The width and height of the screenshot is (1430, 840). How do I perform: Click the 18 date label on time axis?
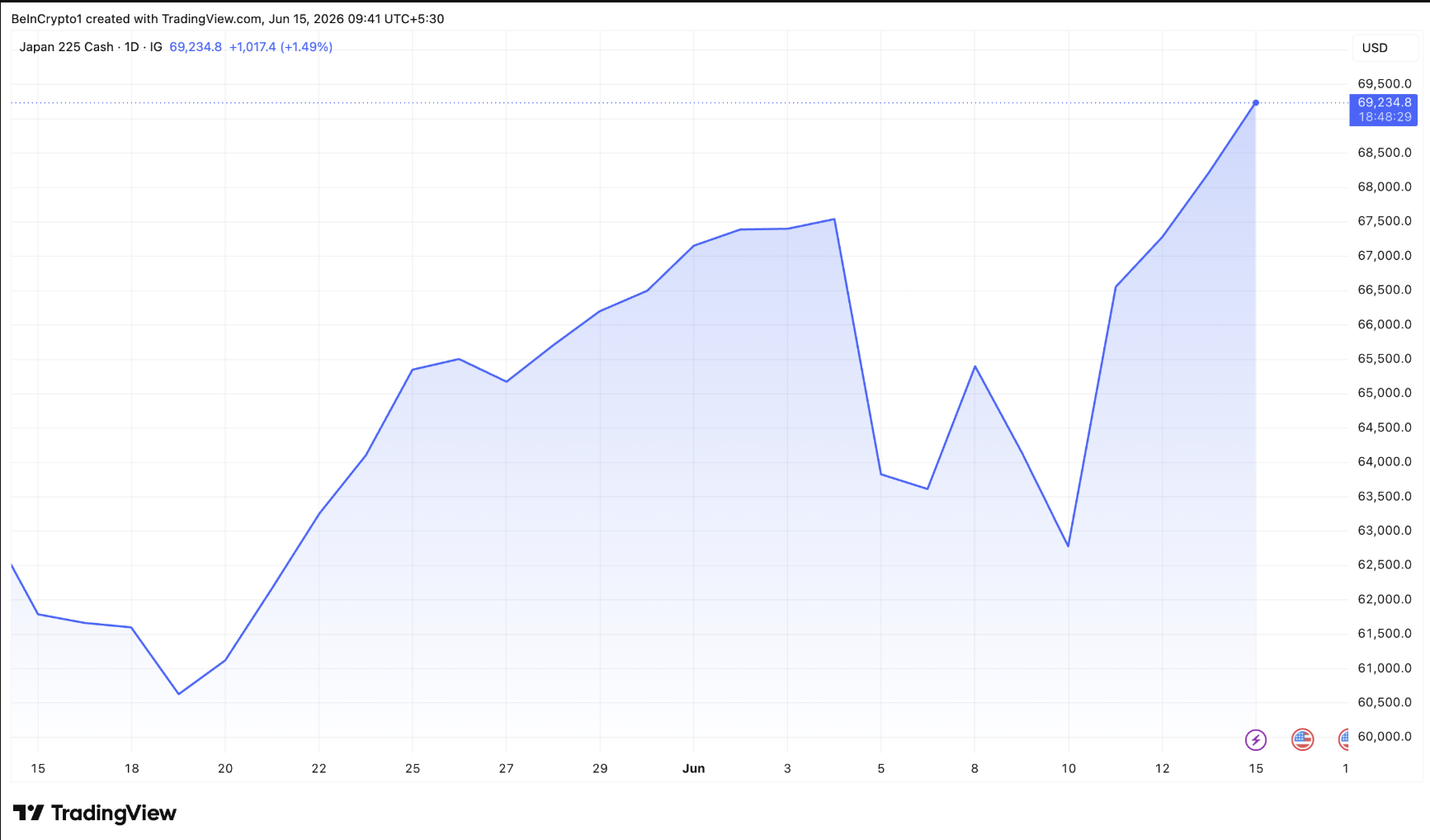point(132,768)
